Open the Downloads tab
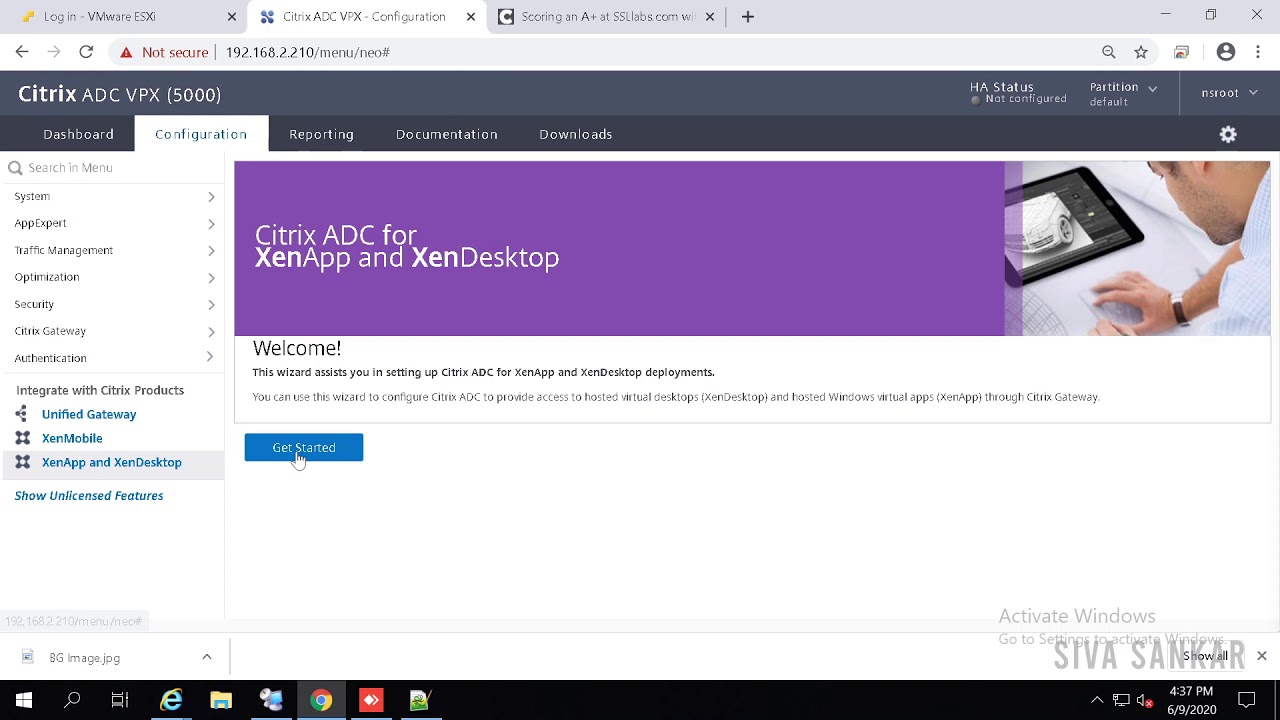Screen dimensions: 1280x720 (x=575, y=134)
